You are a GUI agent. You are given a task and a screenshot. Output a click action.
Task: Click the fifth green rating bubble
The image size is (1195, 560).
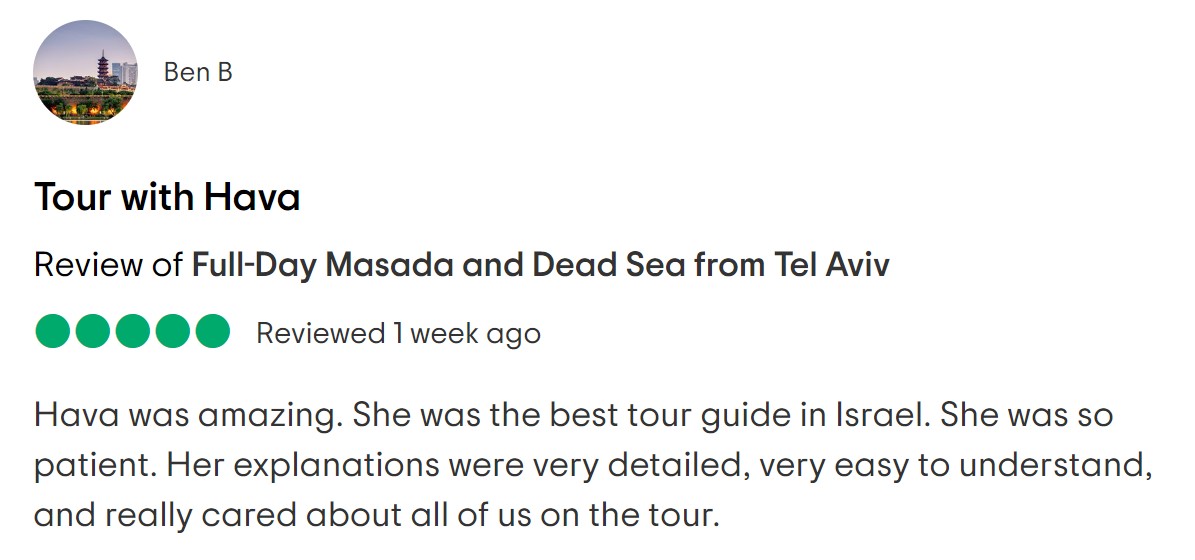(212, 331)
